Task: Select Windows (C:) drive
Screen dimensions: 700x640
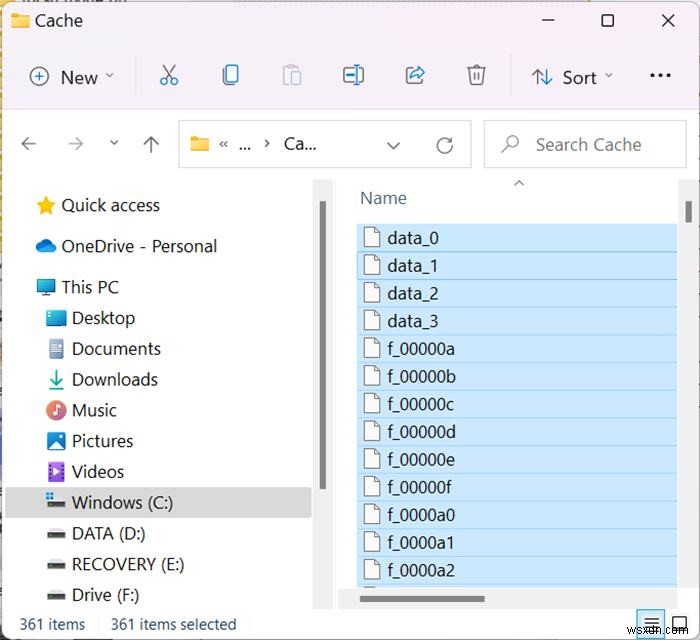Action: coord(158,503)
